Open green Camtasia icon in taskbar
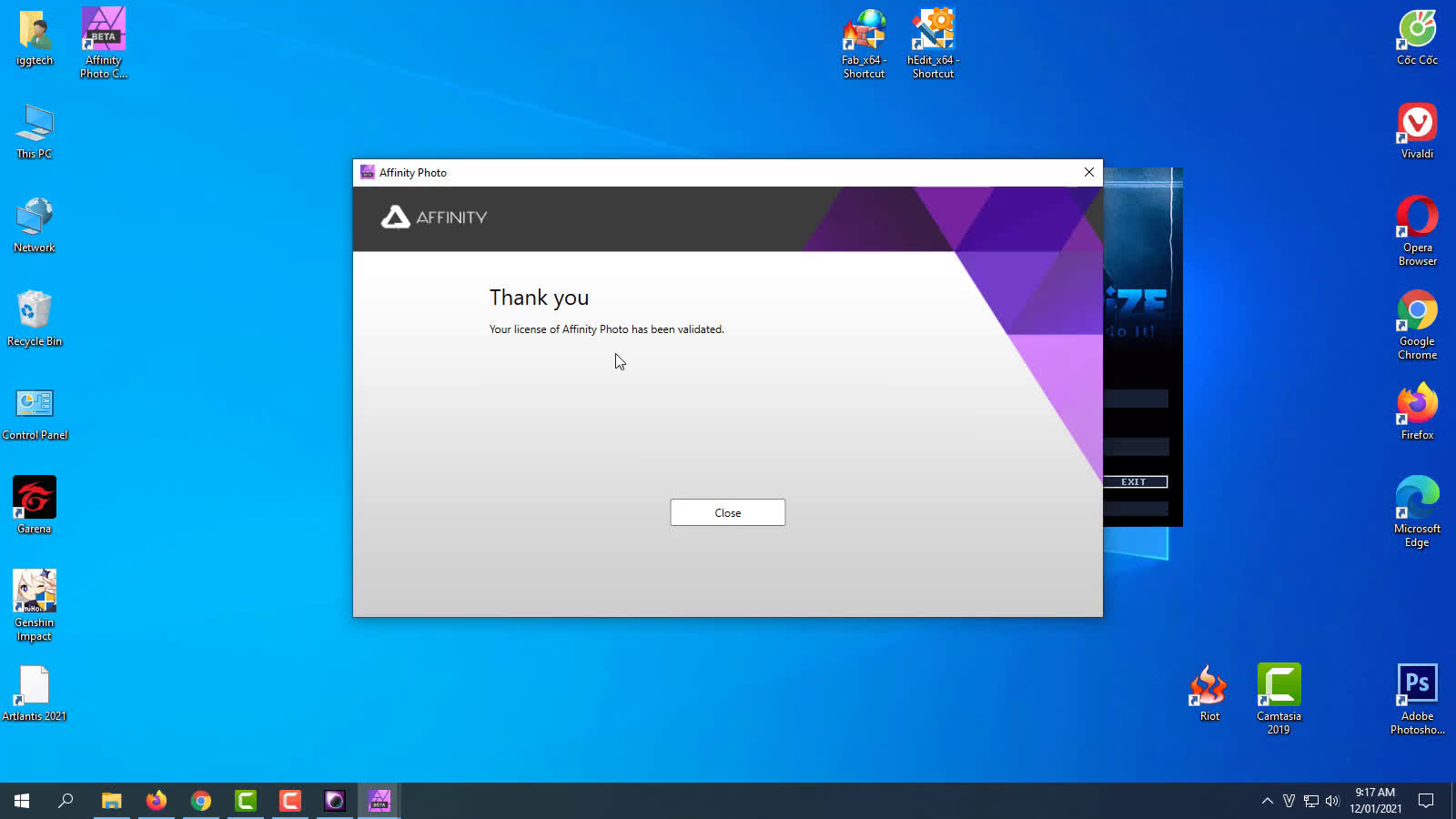This screenshot has height=819, width=1456. pyautogui.click(x=245, y=801)
